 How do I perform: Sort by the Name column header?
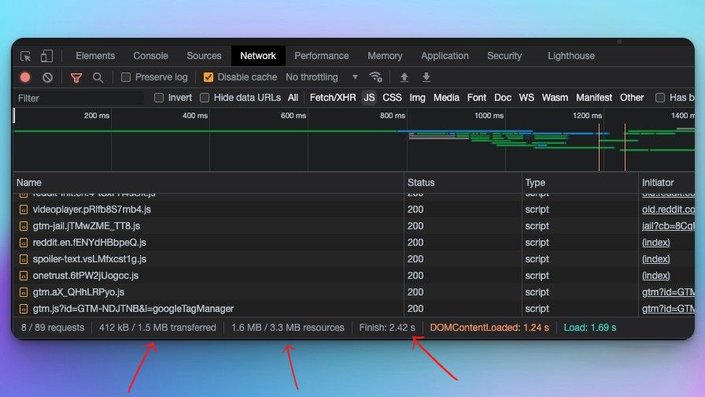[x=209, y=183]
